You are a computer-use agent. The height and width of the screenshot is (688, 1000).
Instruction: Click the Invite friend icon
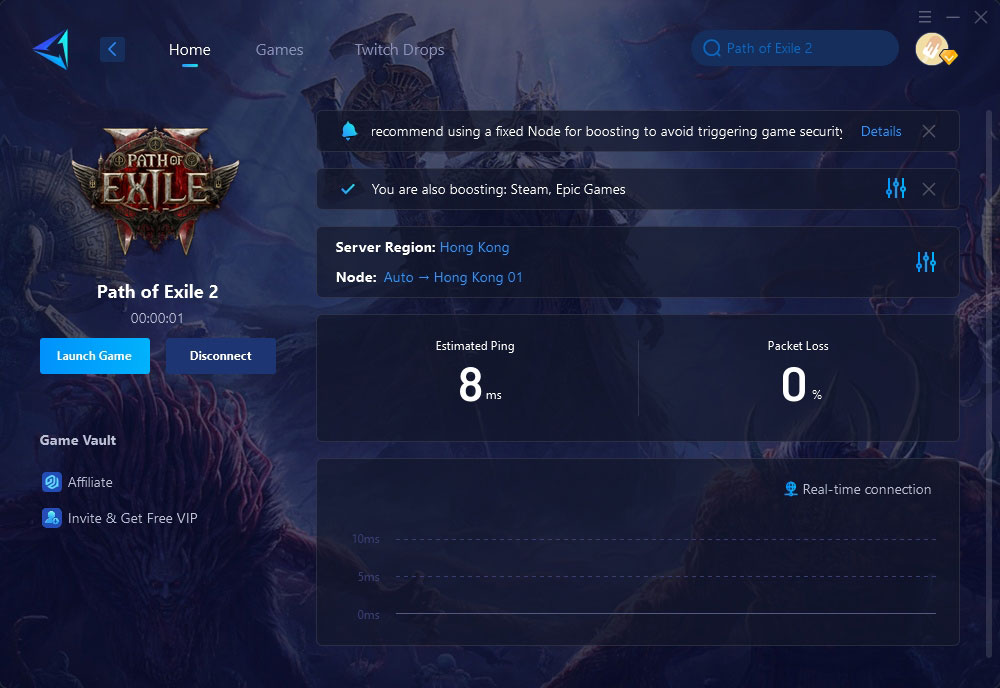pyautogui.click(x=52, y=518)
